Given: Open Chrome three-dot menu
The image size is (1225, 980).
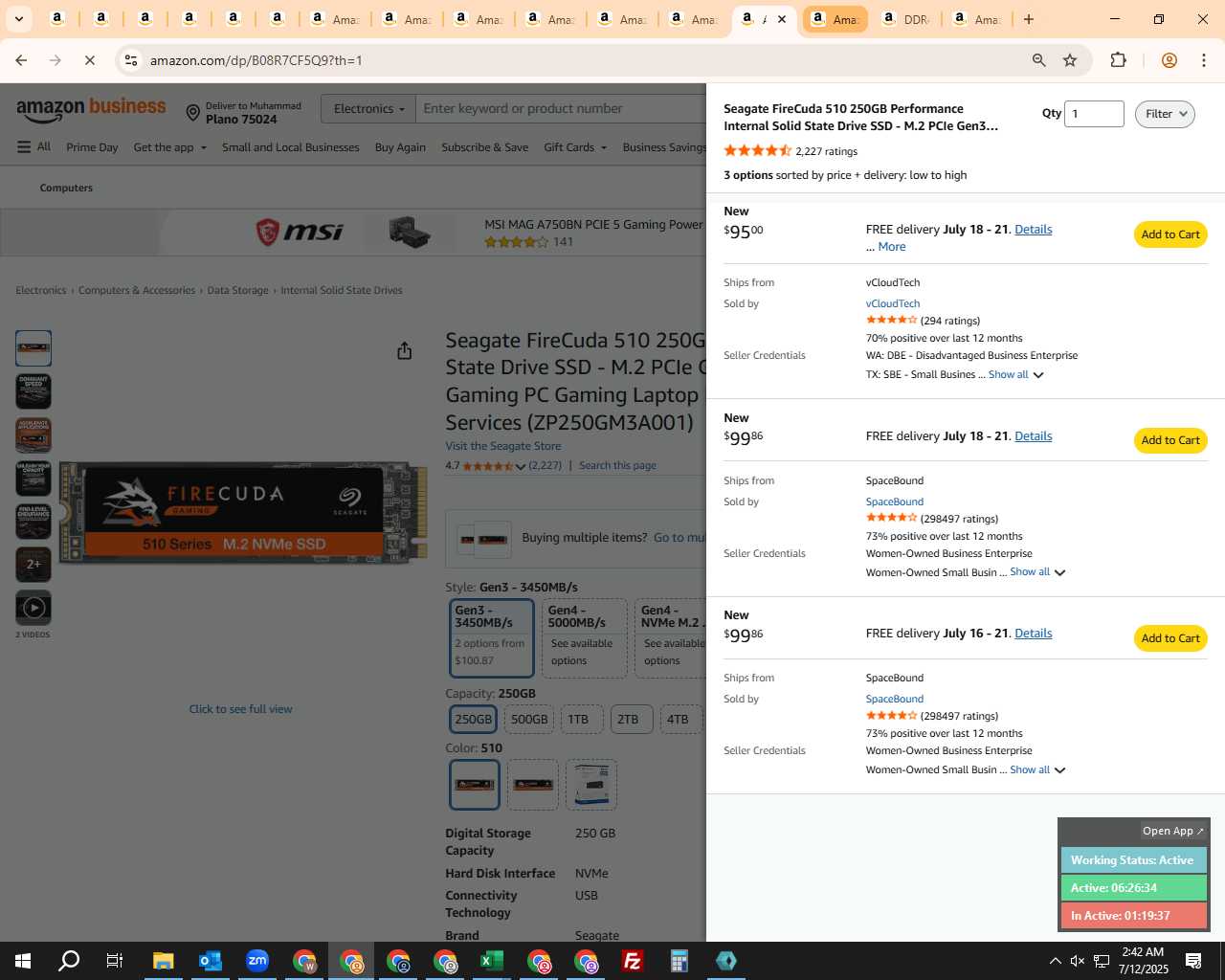Looking at the screenshot, I should click(1204, 60).
